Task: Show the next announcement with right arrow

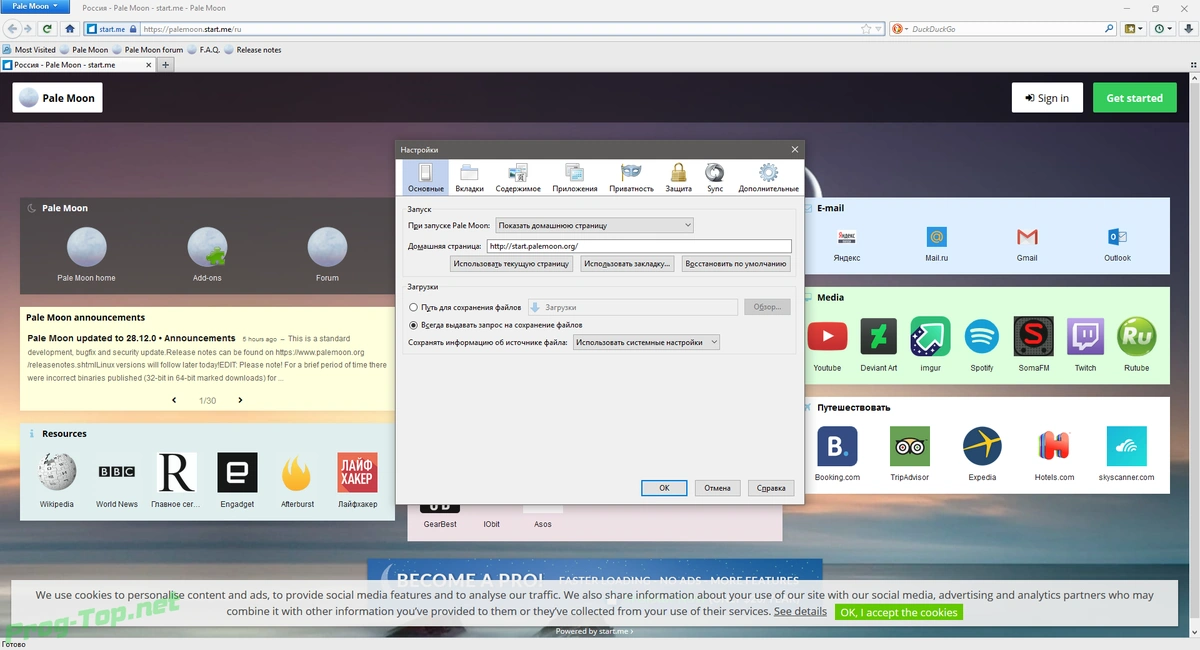Action: (240, 400)
